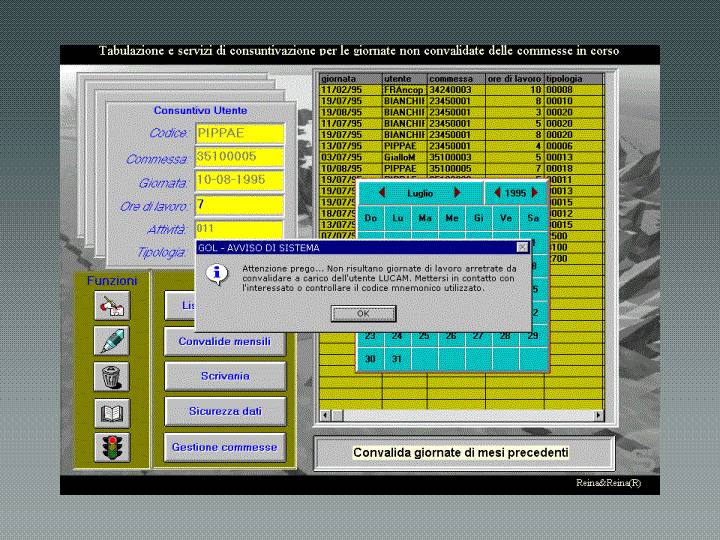Select the pen tool icon
The height and width of the screenshot is (540, 720).
[112, 341]
